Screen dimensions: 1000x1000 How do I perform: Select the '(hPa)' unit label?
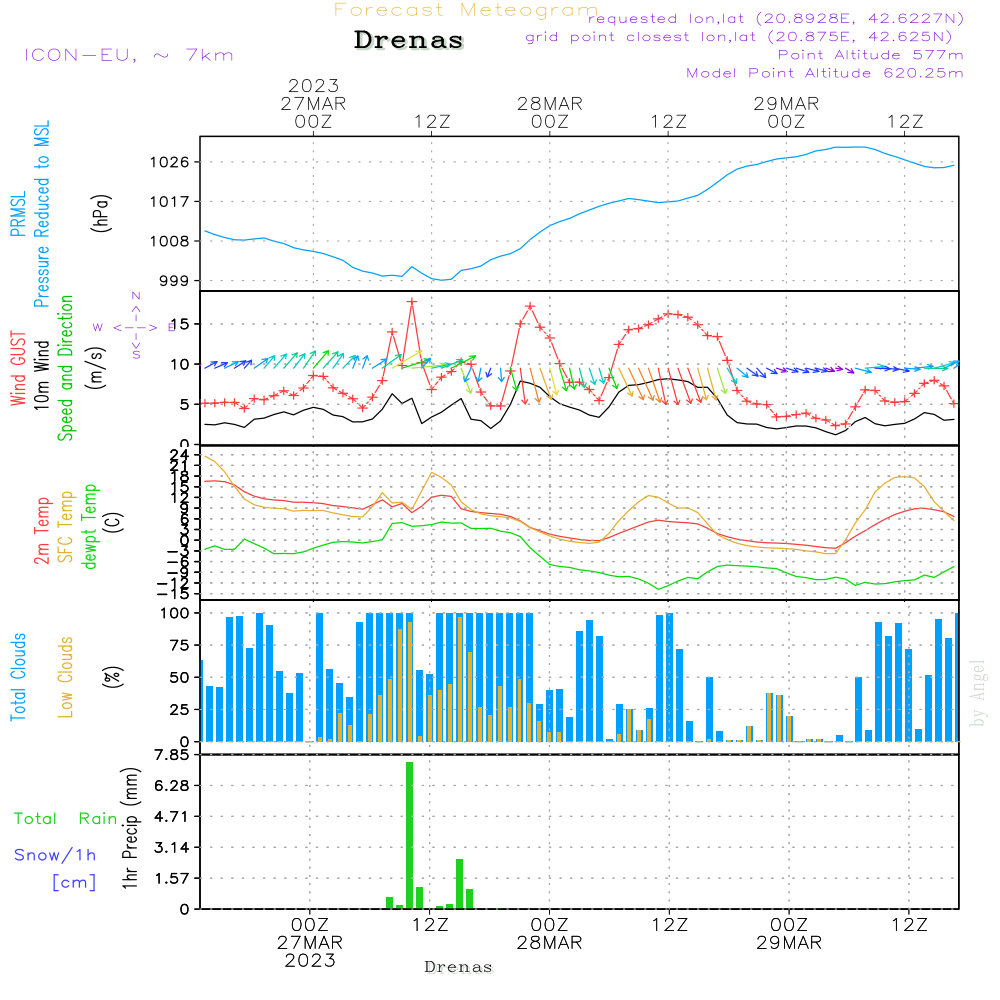click(101, 213)
